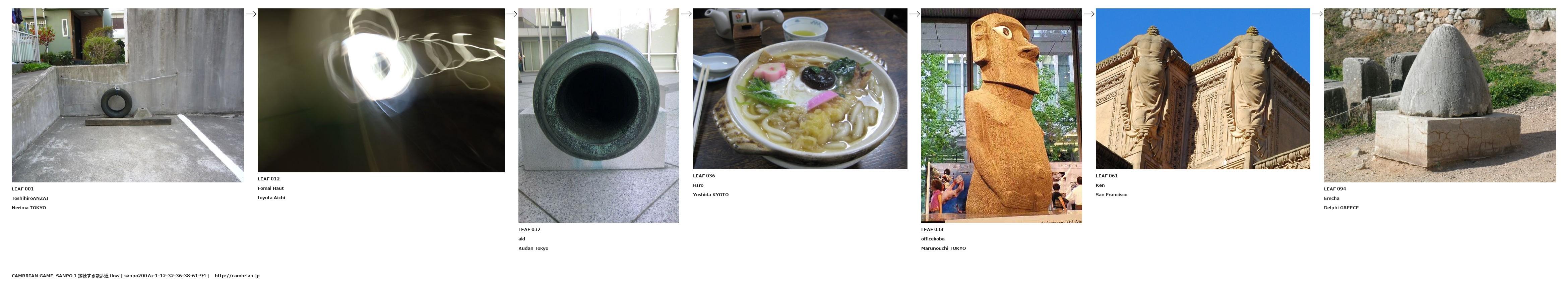Screen dimensions: 1568x284
Task: Click the arrow after the Moai photo
Action: point(1089,14)
